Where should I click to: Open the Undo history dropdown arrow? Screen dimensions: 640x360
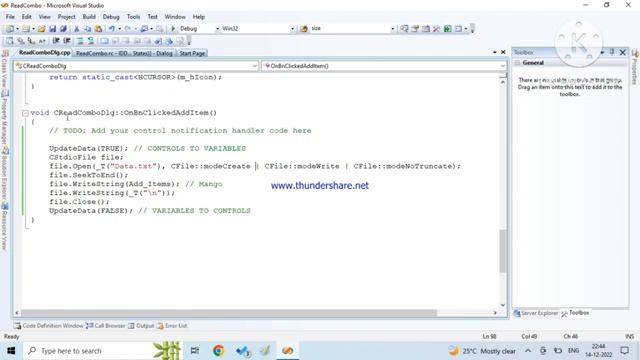(x=120, y=29)
